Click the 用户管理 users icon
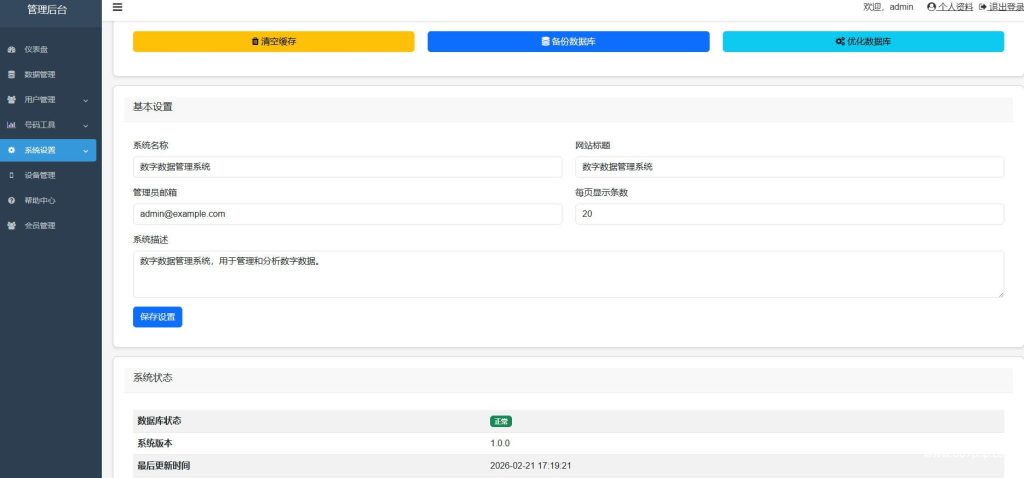Screen dimensions: 1024x478 coord(11,100)
